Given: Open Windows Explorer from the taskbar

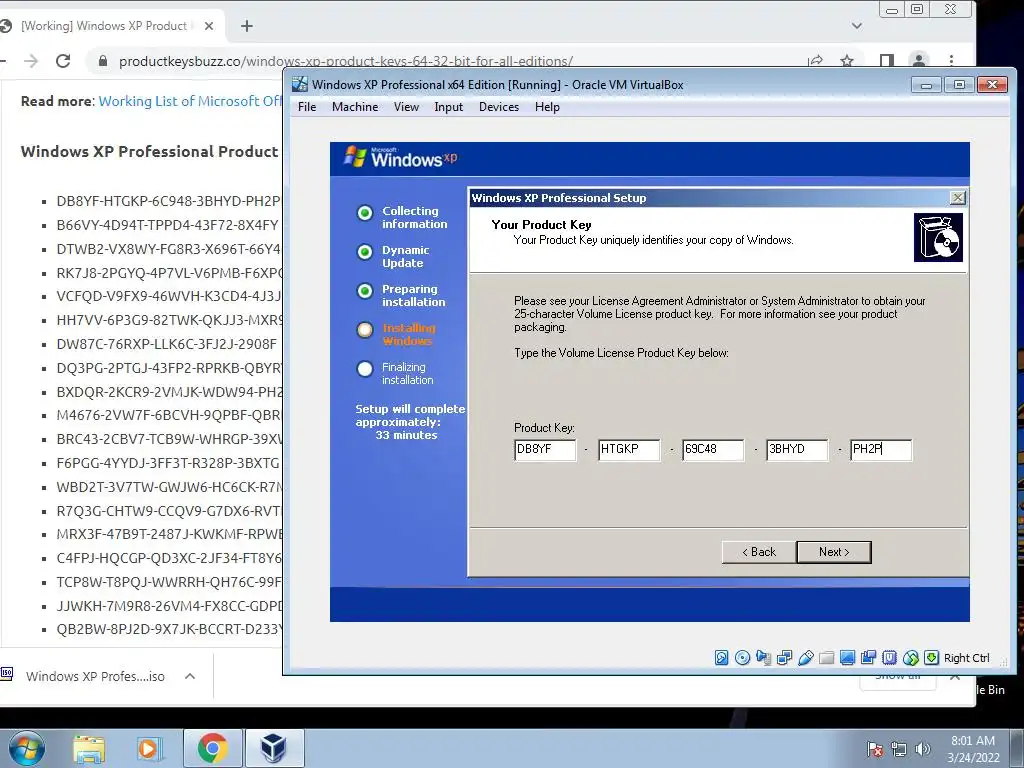Looking at the screenshot, I should pos(89,748).
